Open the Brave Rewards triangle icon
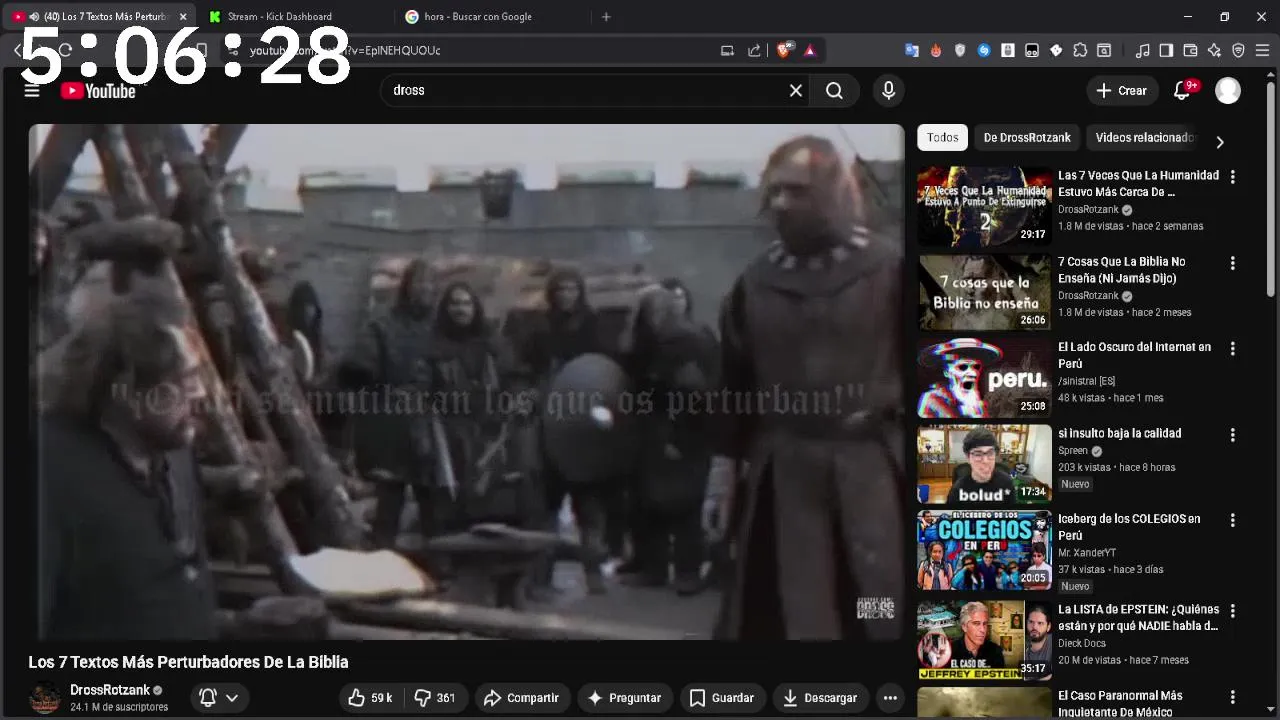The height and width of the screenshot is (720, 1280). click(x=810, y=50)
